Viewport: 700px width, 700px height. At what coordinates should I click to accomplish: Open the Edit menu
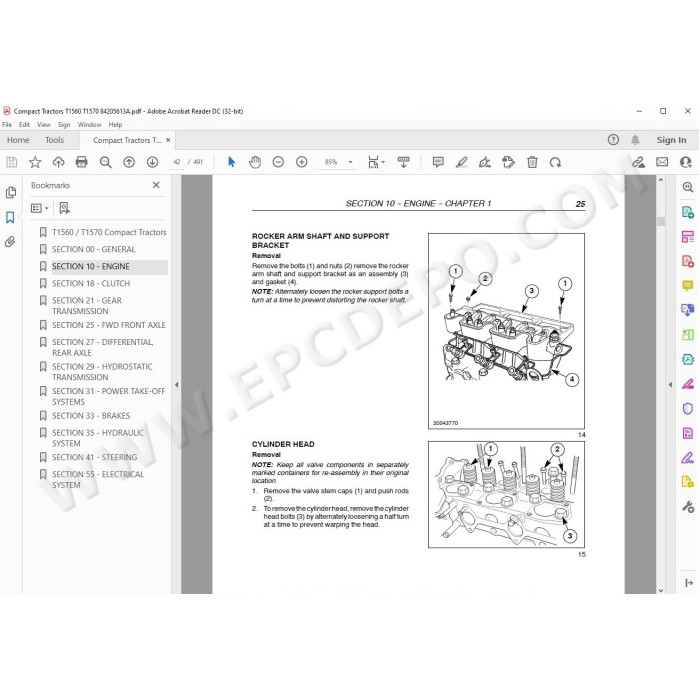tap(24, 125)
